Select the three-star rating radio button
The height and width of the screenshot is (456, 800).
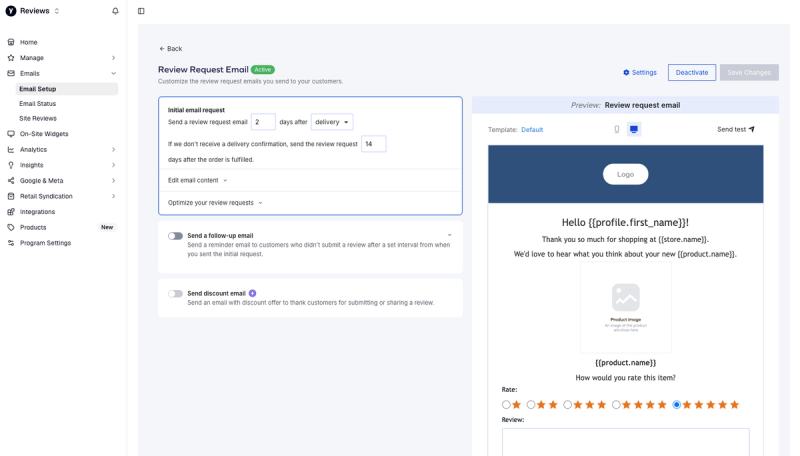(x=568, y=404)
